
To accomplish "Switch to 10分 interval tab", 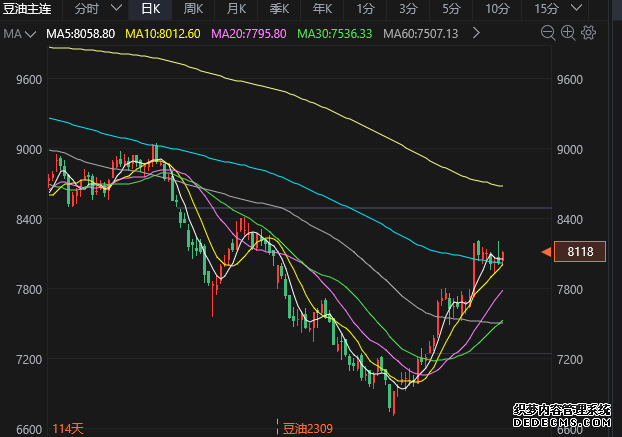I will [x=497, y=8].
